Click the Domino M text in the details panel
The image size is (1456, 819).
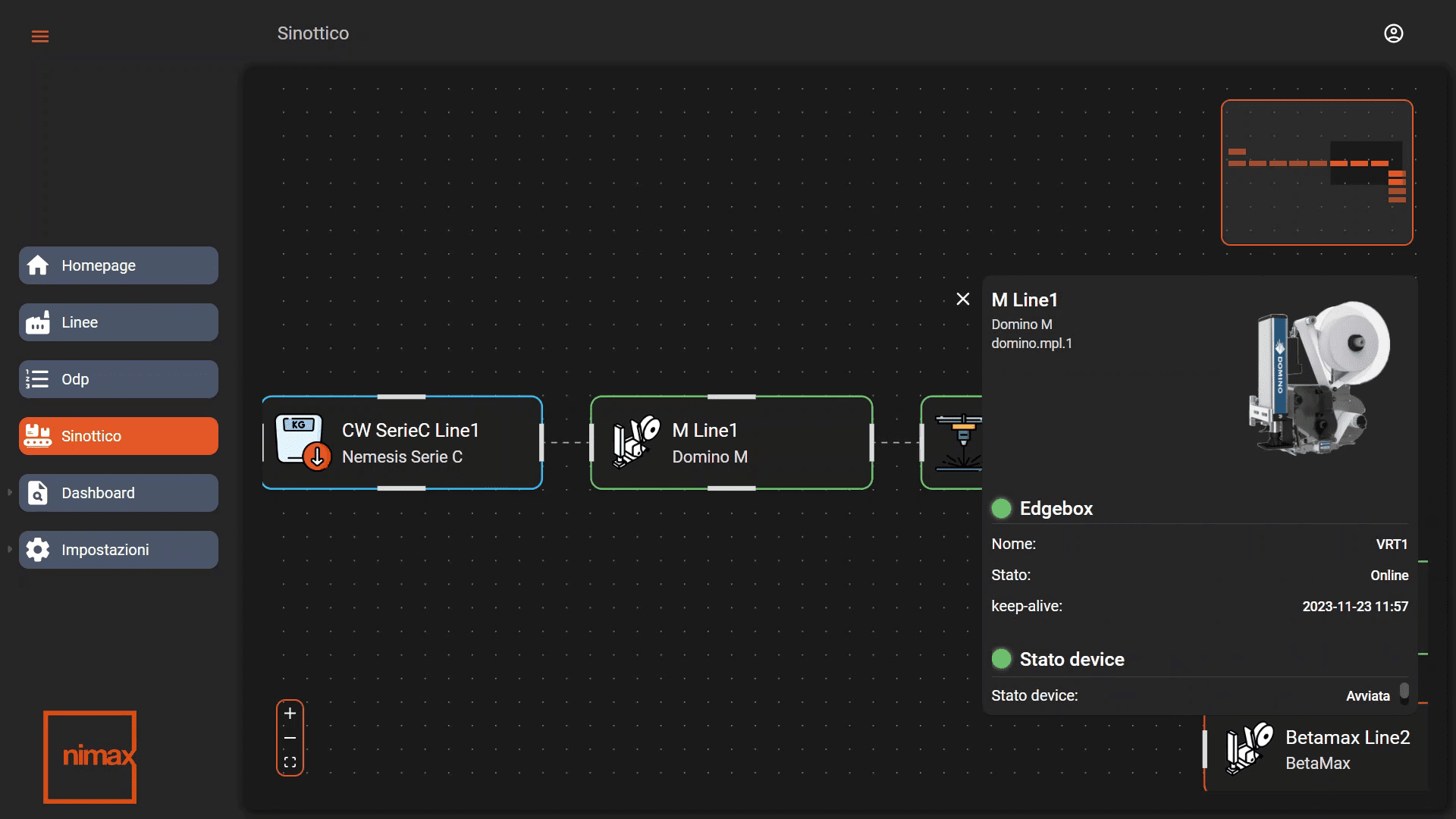point(1021,325)
